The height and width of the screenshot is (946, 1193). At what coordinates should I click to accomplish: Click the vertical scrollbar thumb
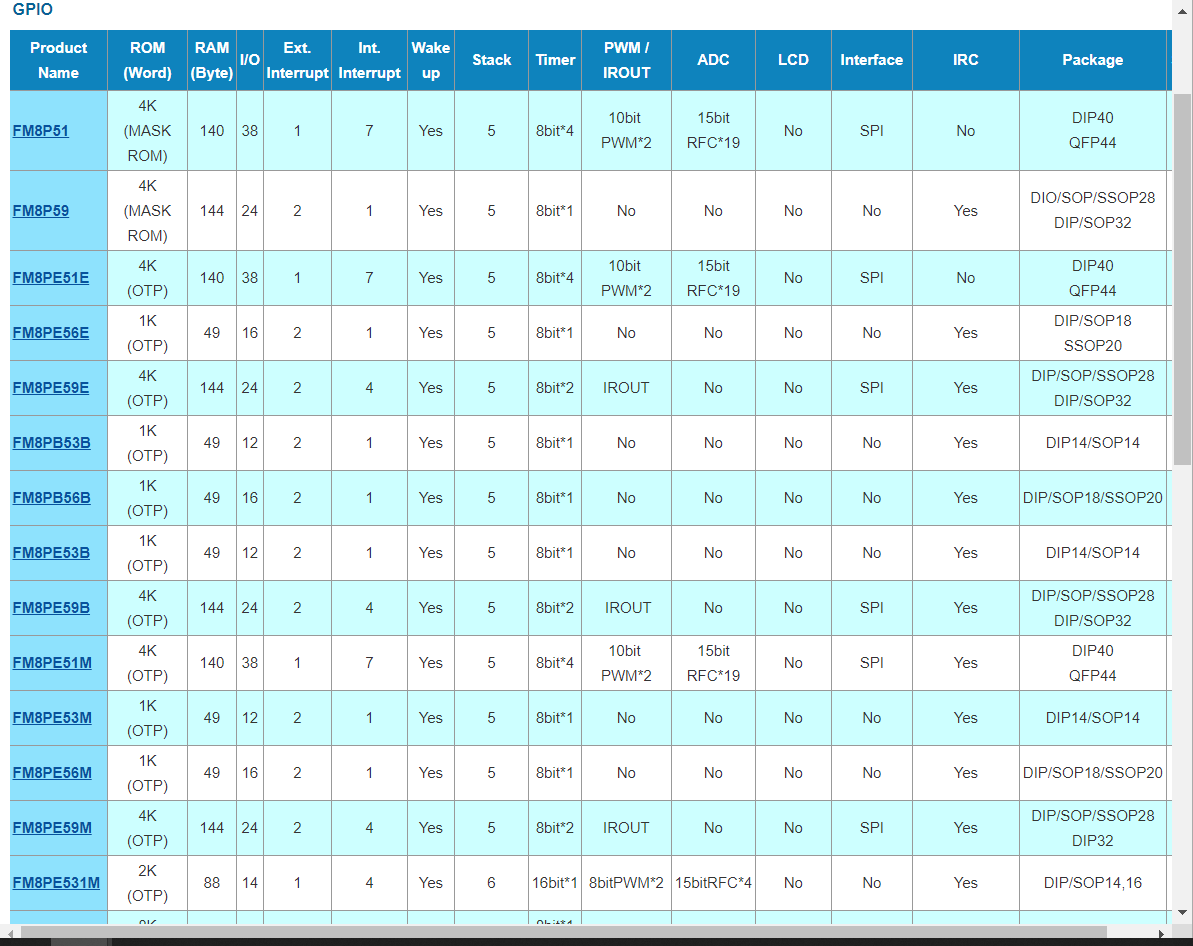tap(1182, 278)
